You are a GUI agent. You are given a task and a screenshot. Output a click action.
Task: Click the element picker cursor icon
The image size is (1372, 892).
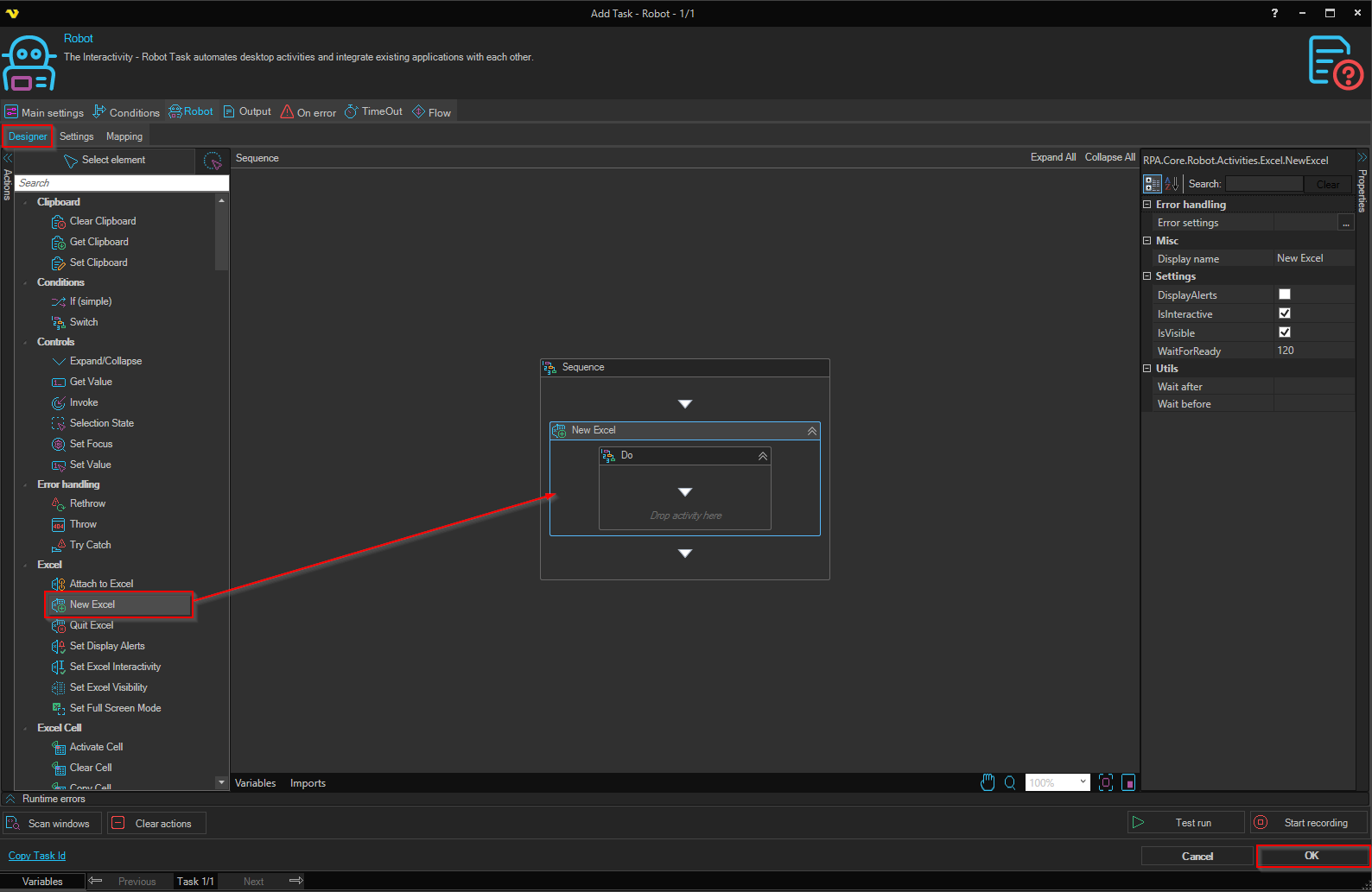[x=213, y=161]
